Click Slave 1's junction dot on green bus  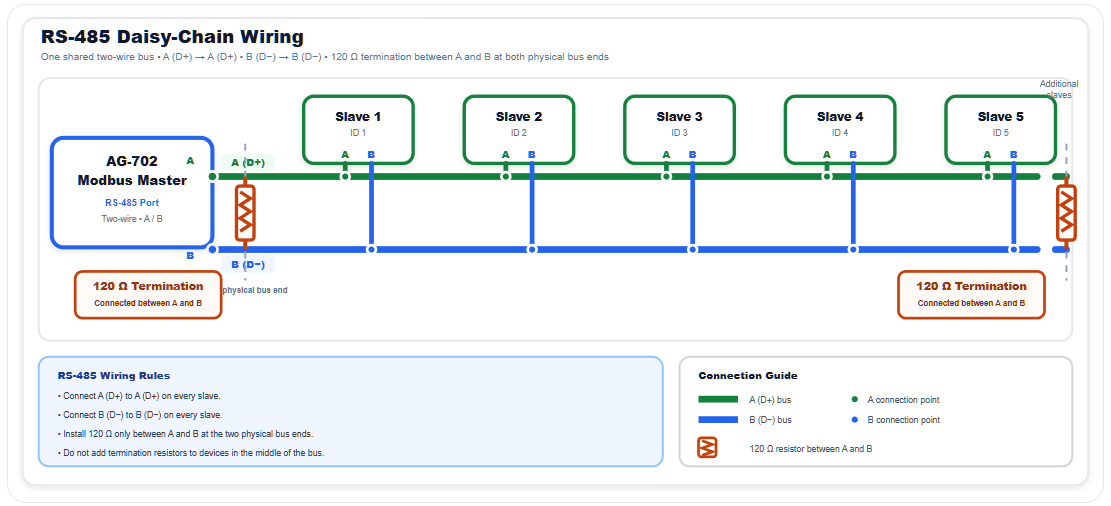pyautogui.click(x=345, y=176)
